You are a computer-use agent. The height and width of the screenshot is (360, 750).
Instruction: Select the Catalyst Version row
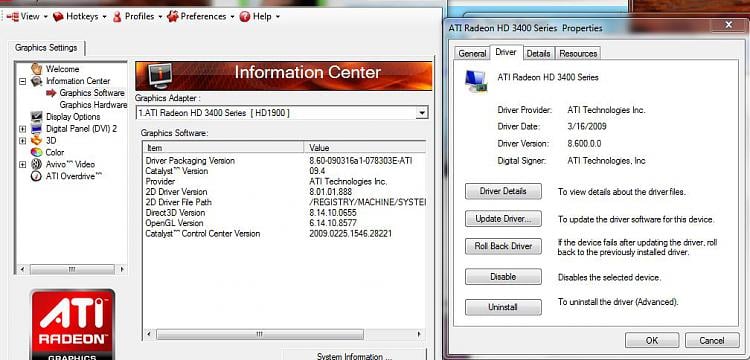pos(285,171)
